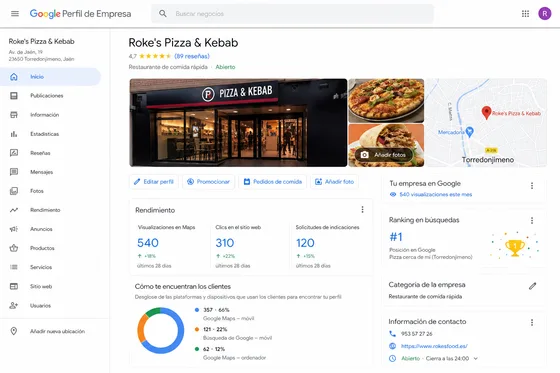Click the Google Perfil de Empresa logo
The image size is (560, 373).
80,14
